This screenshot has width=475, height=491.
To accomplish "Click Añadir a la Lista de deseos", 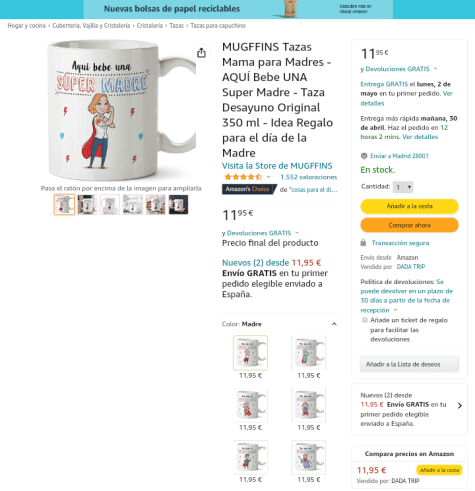I will coord(409,364).
